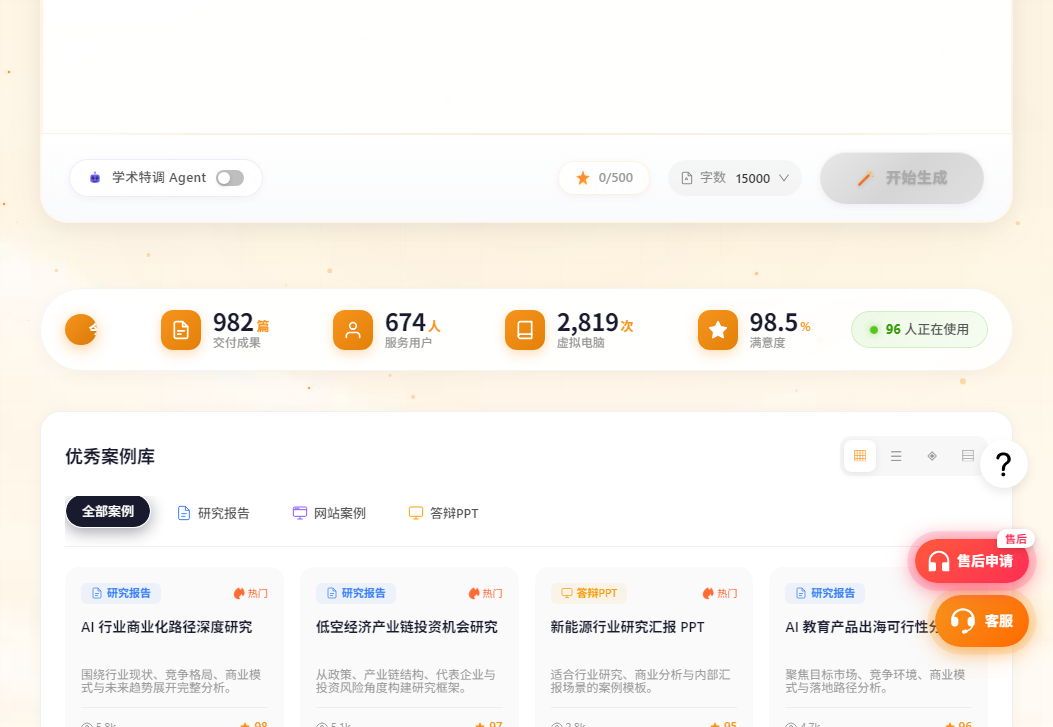Open the AI 行业商业化路径深度研究 case card
The image size is (1053, 727).
pyautogui.click(x=175, y=648)
